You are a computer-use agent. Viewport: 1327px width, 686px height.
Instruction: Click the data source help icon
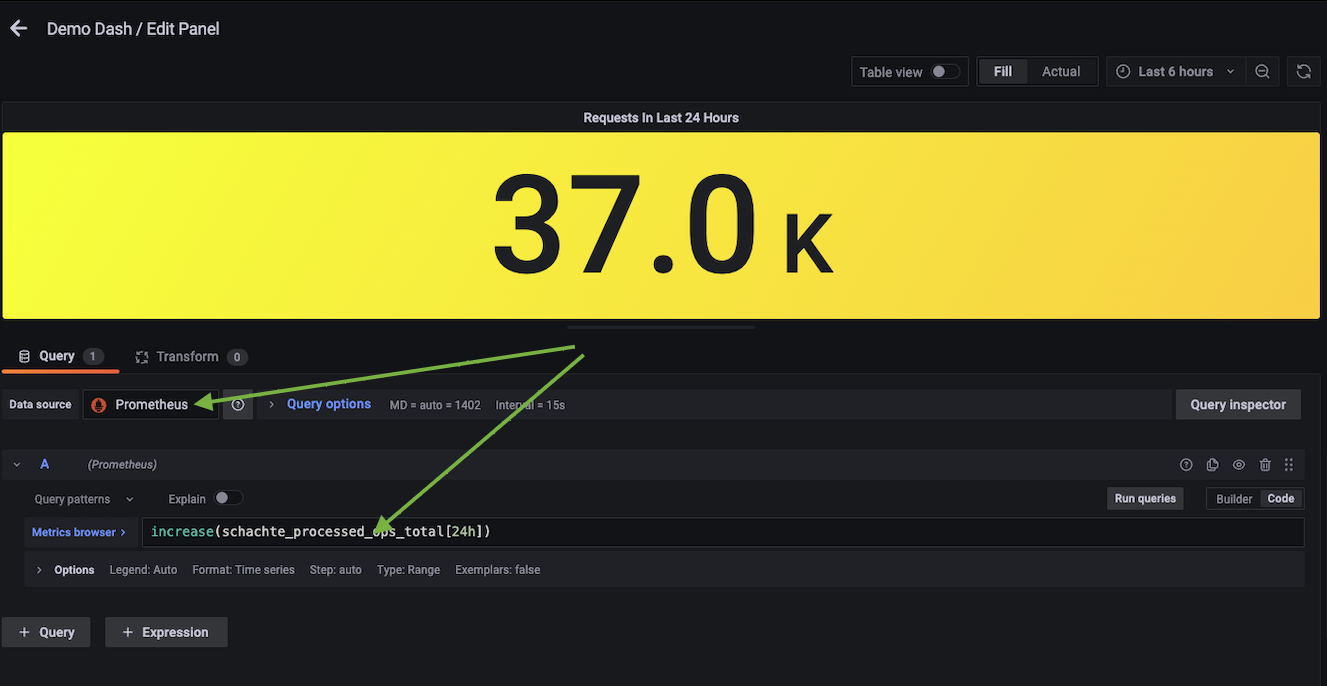click(238, 405)
